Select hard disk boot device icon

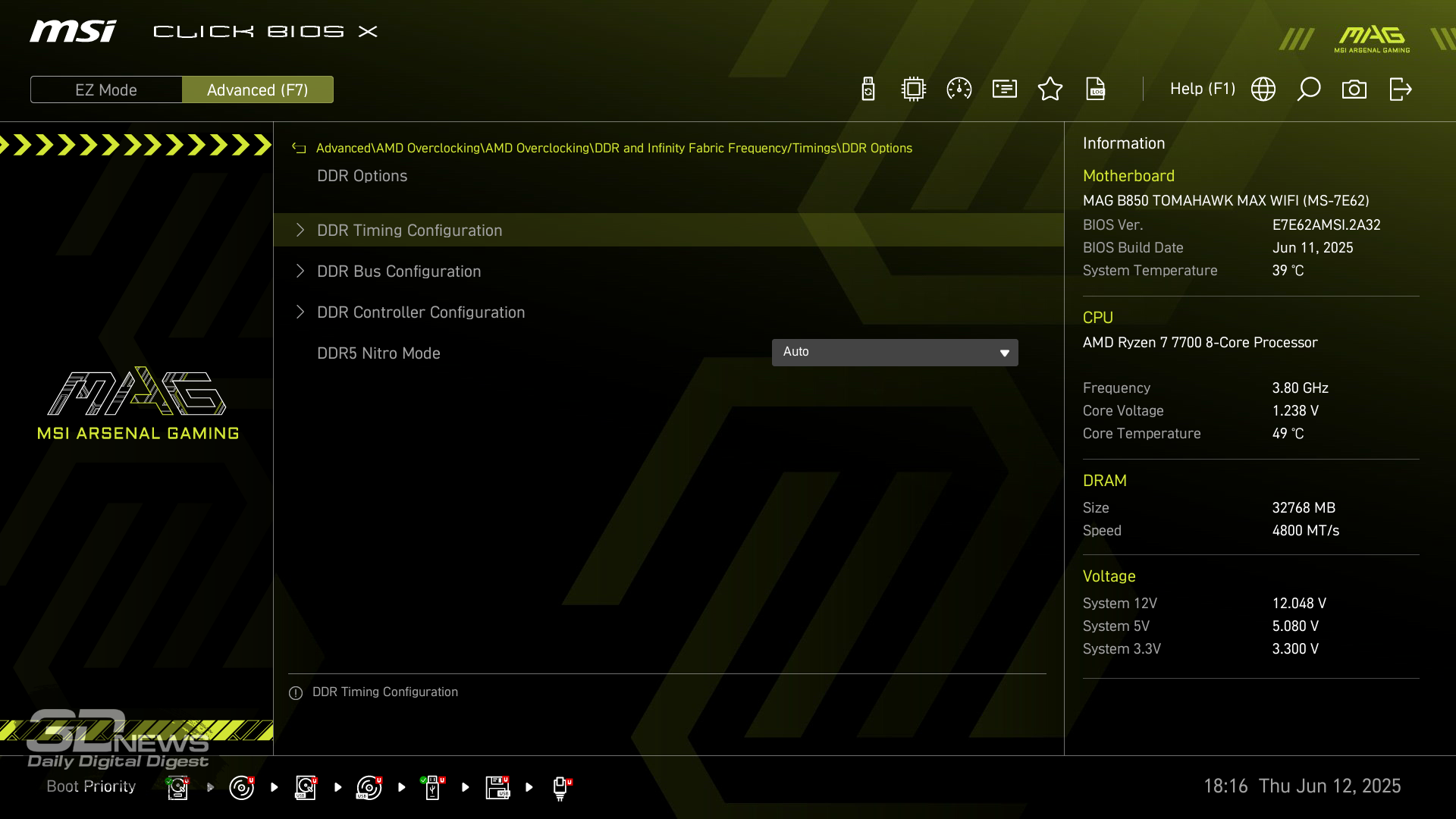(177, 787)
